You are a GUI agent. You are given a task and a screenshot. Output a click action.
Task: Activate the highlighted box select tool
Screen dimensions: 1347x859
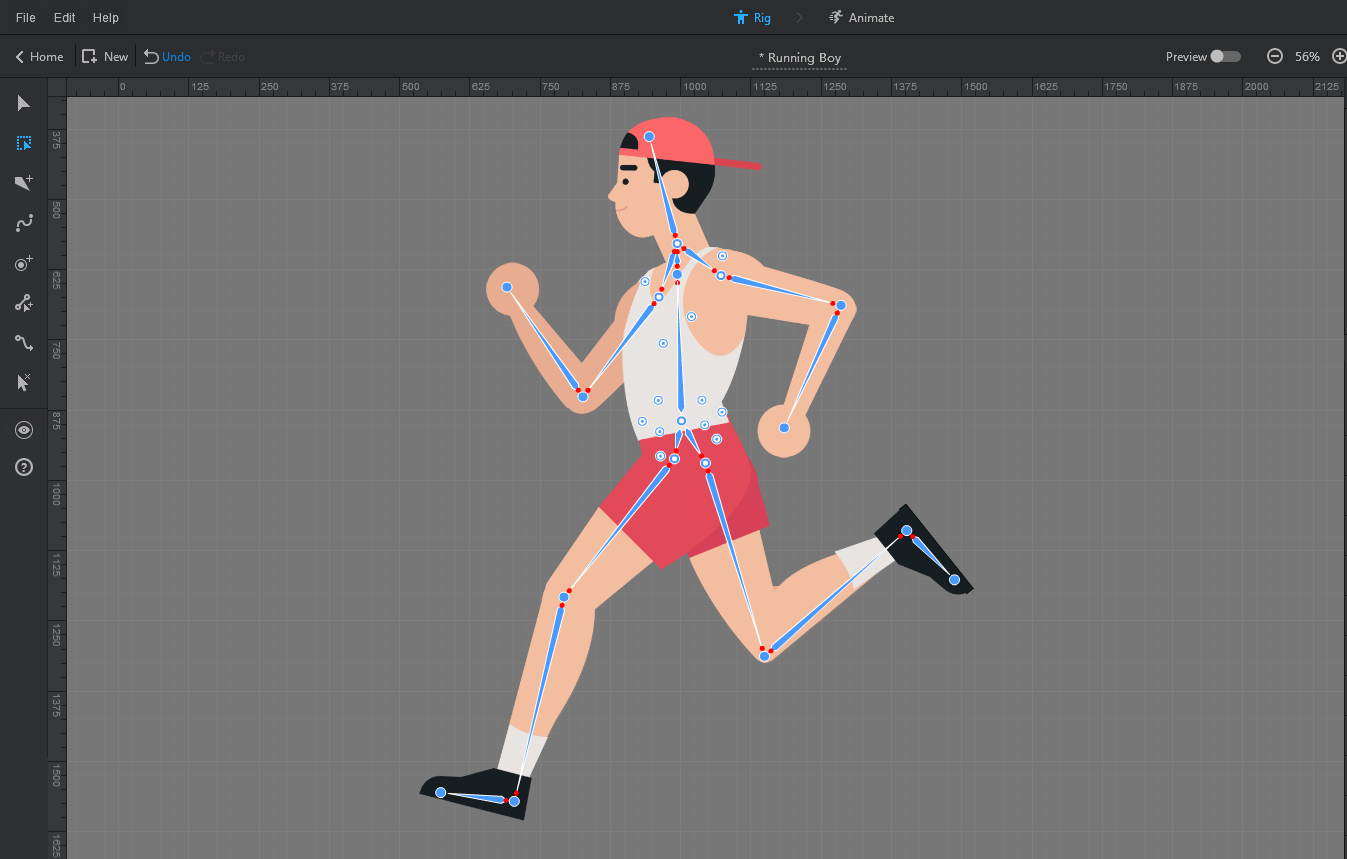tap(24, 143)
